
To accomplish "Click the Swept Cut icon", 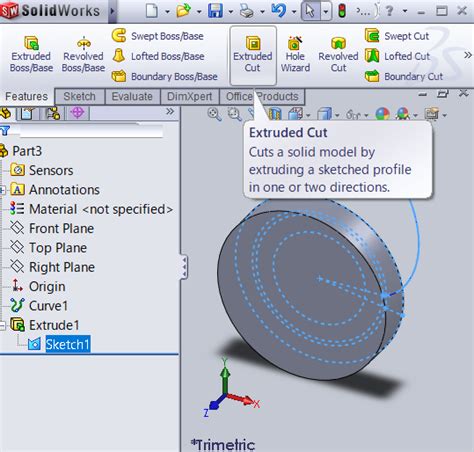I will (x=372, y=36).
